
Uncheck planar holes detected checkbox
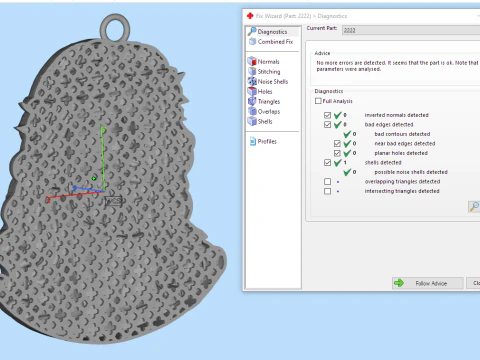[337, 153]
